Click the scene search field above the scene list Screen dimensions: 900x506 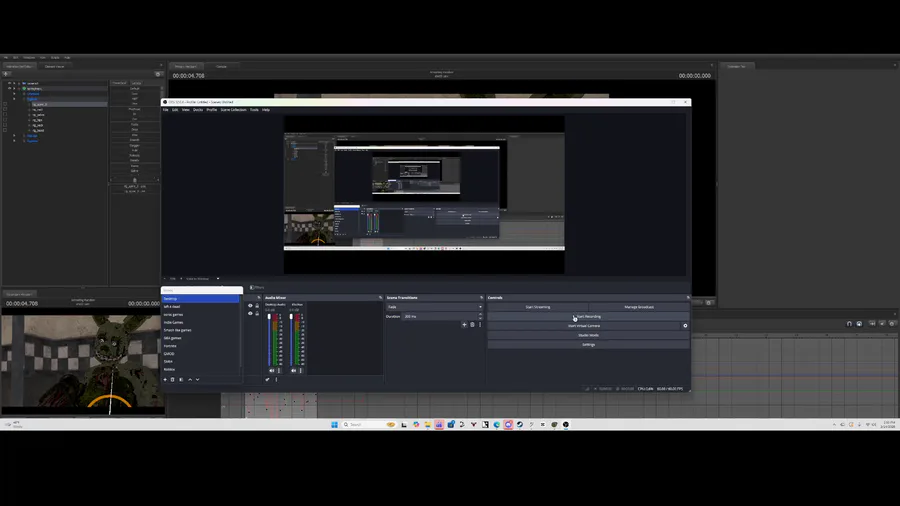[201, 290]
